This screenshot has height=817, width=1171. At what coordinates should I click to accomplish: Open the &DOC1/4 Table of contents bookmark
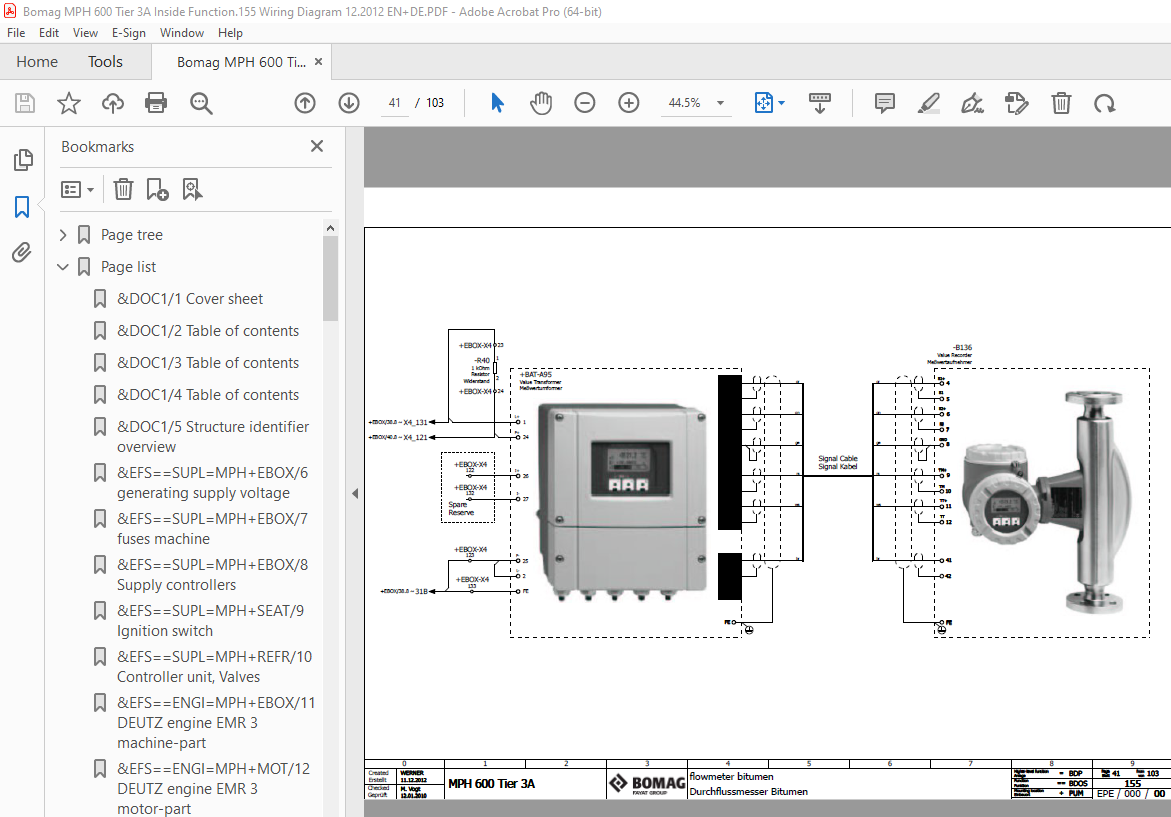208,395
